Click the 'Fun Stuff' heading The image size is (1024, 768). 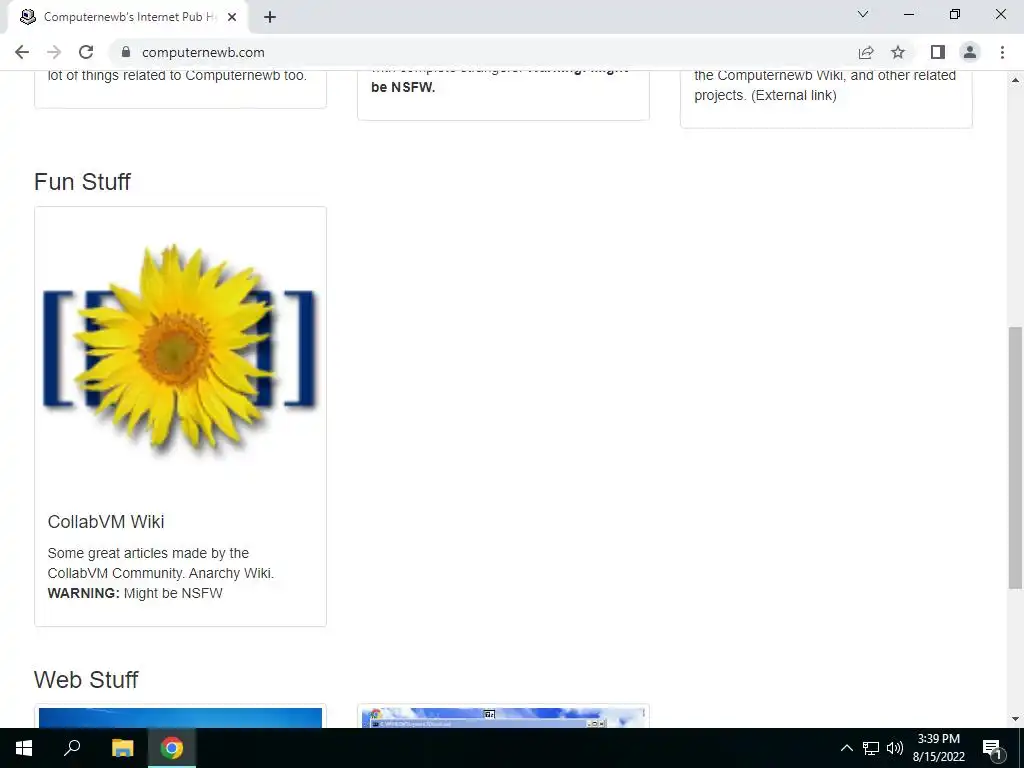point(82,182)
